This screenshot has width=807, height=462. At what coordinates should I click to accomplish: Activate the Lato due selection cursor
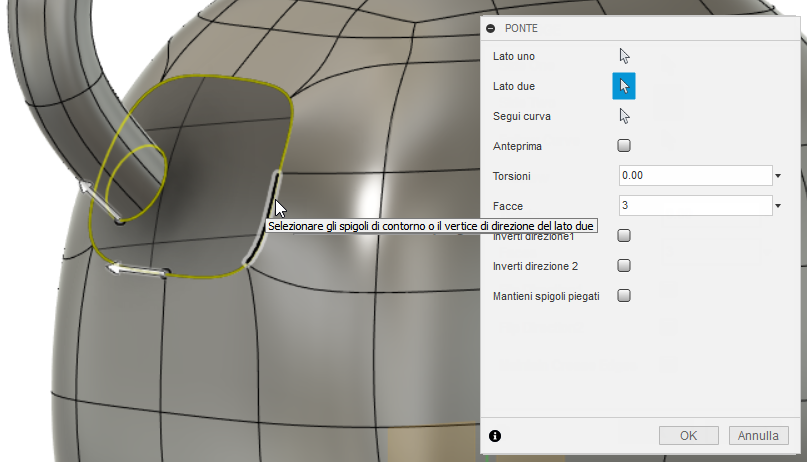point(624,86)
